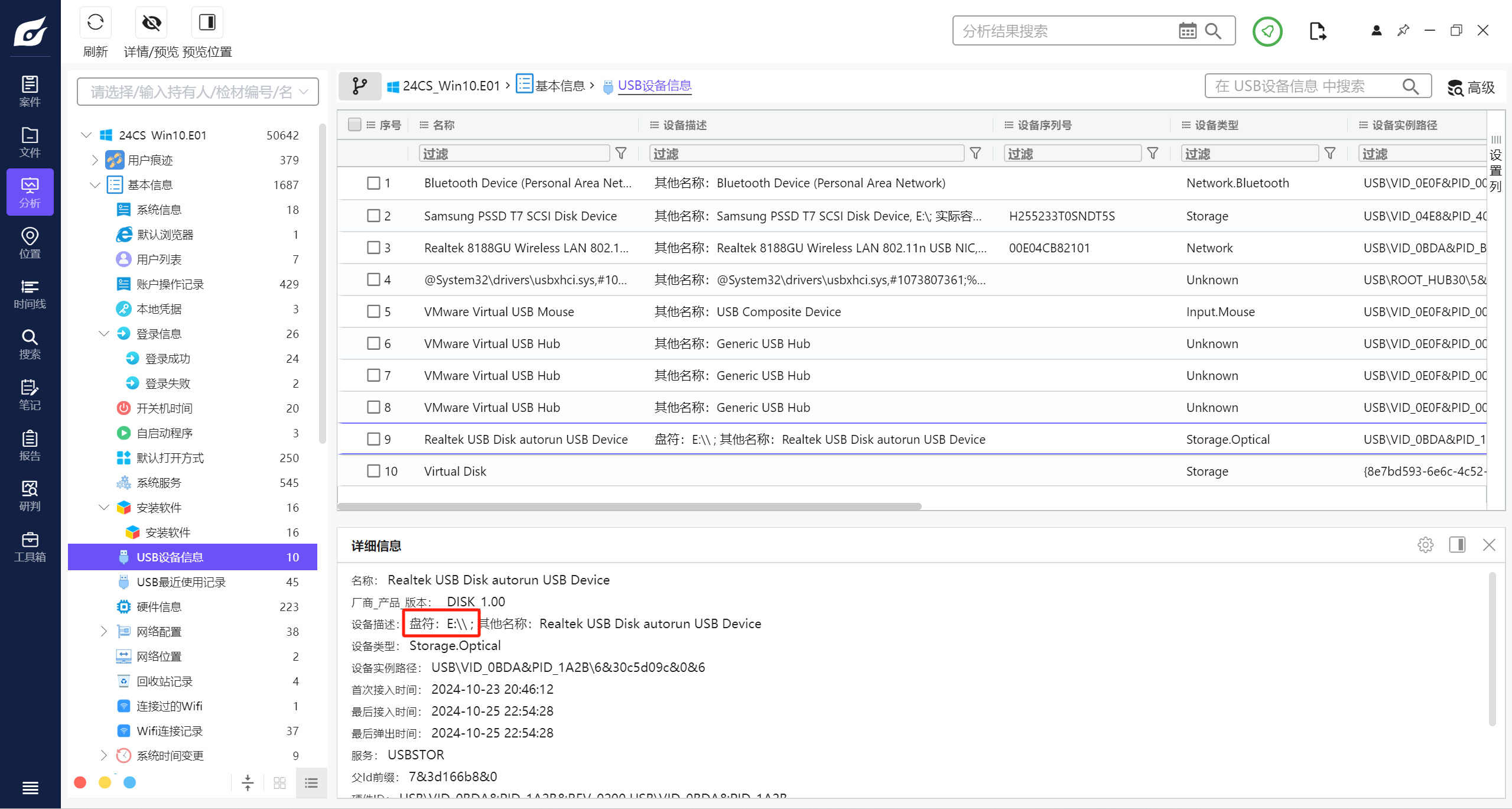Click the USB设备信息 breadcrumb link
Image resolution: width=1512 pixels, height=809 pixels.
pos(654,86)
